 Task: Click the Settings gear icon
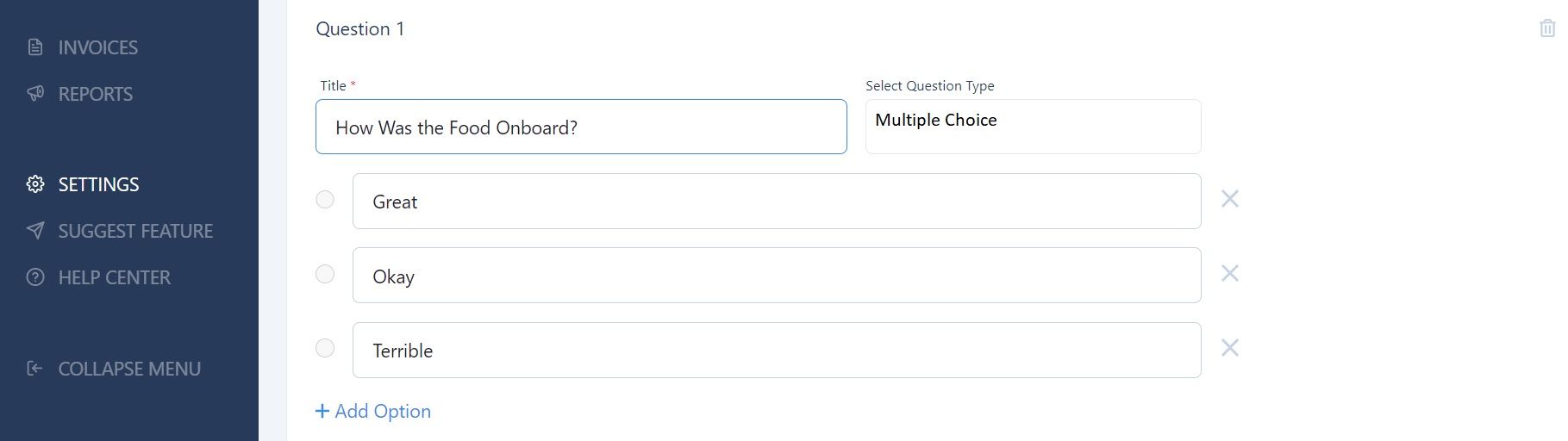pos(35,184)
